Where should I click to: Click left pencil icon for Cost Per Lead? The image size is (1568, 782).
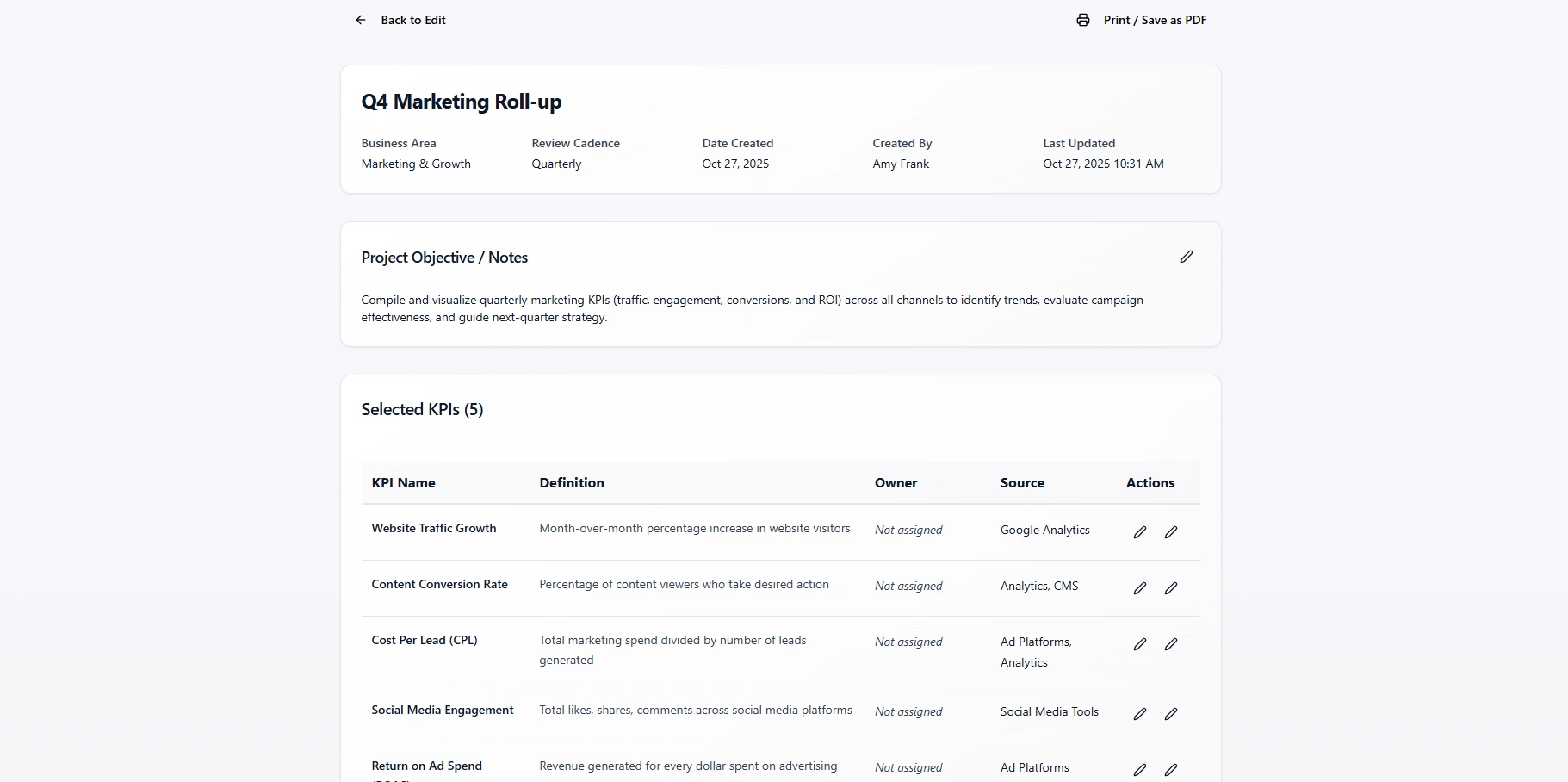coord(1140,644)
